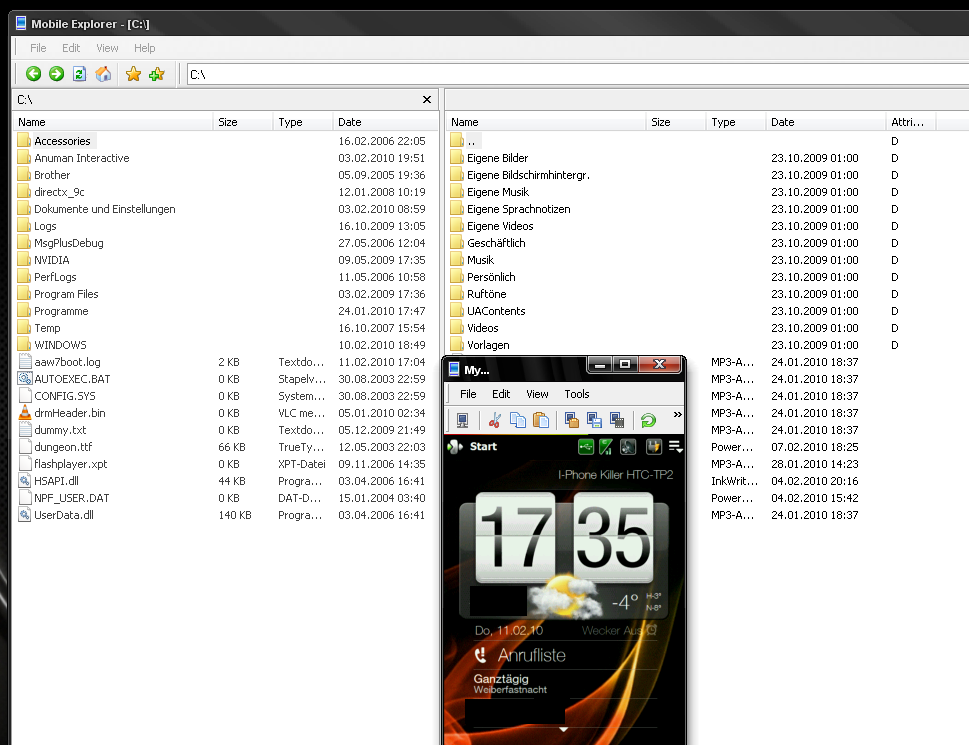This screenshot has height=745, width=969.
Task: Tap the battery charging icon on phone
Action: [653, 446]
